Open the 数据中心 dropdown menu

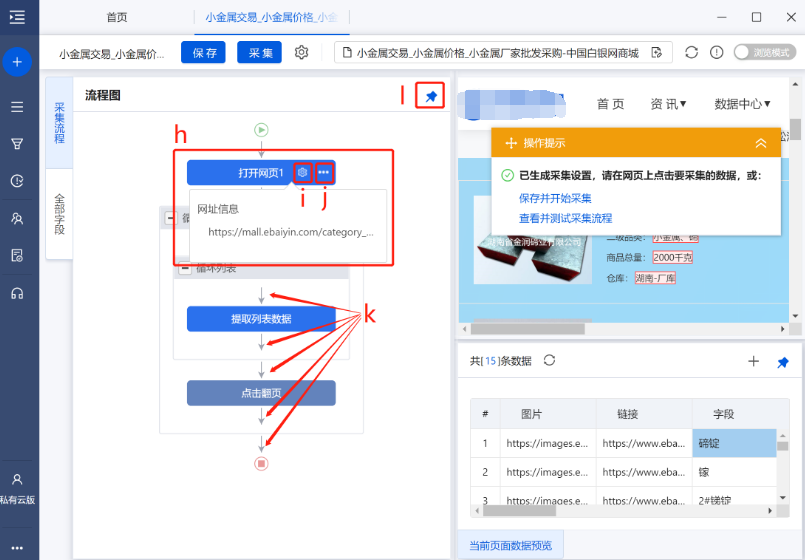(x=742, y=104)
